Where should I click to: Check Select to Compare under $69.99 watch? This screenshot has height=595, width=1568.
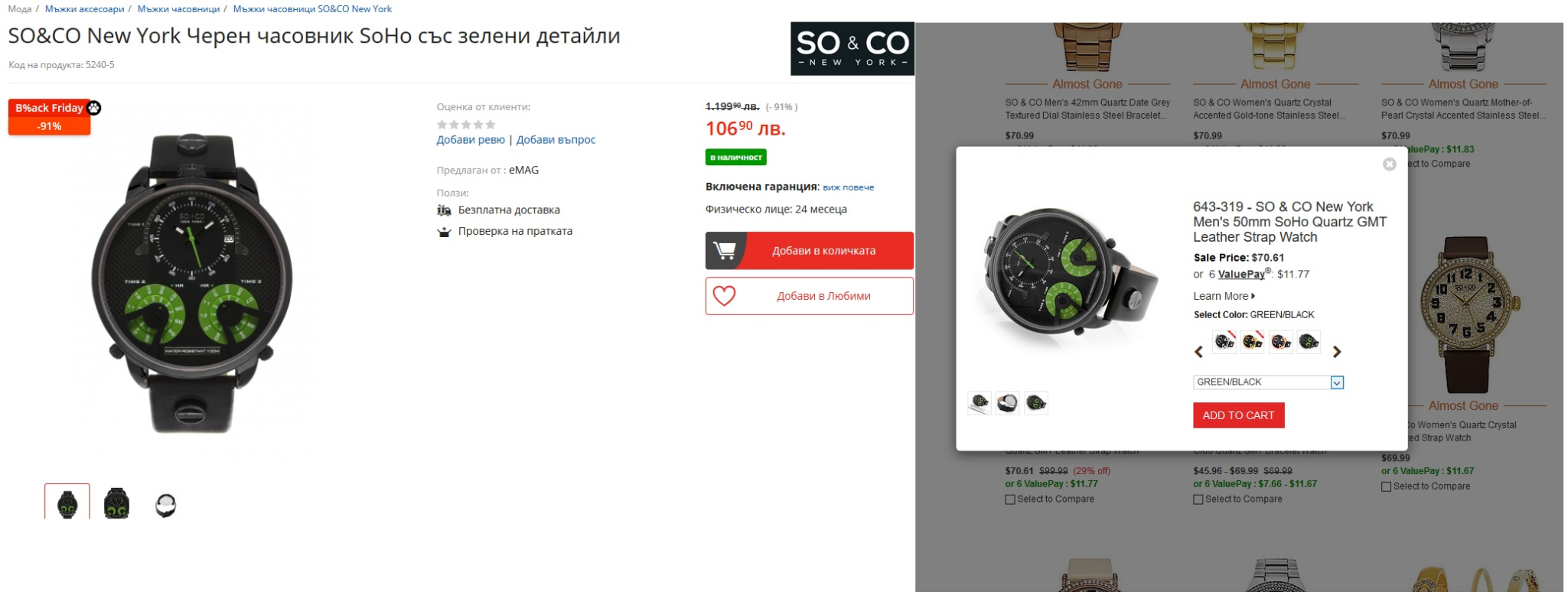pyautogui.click(x=1387, y=486)
